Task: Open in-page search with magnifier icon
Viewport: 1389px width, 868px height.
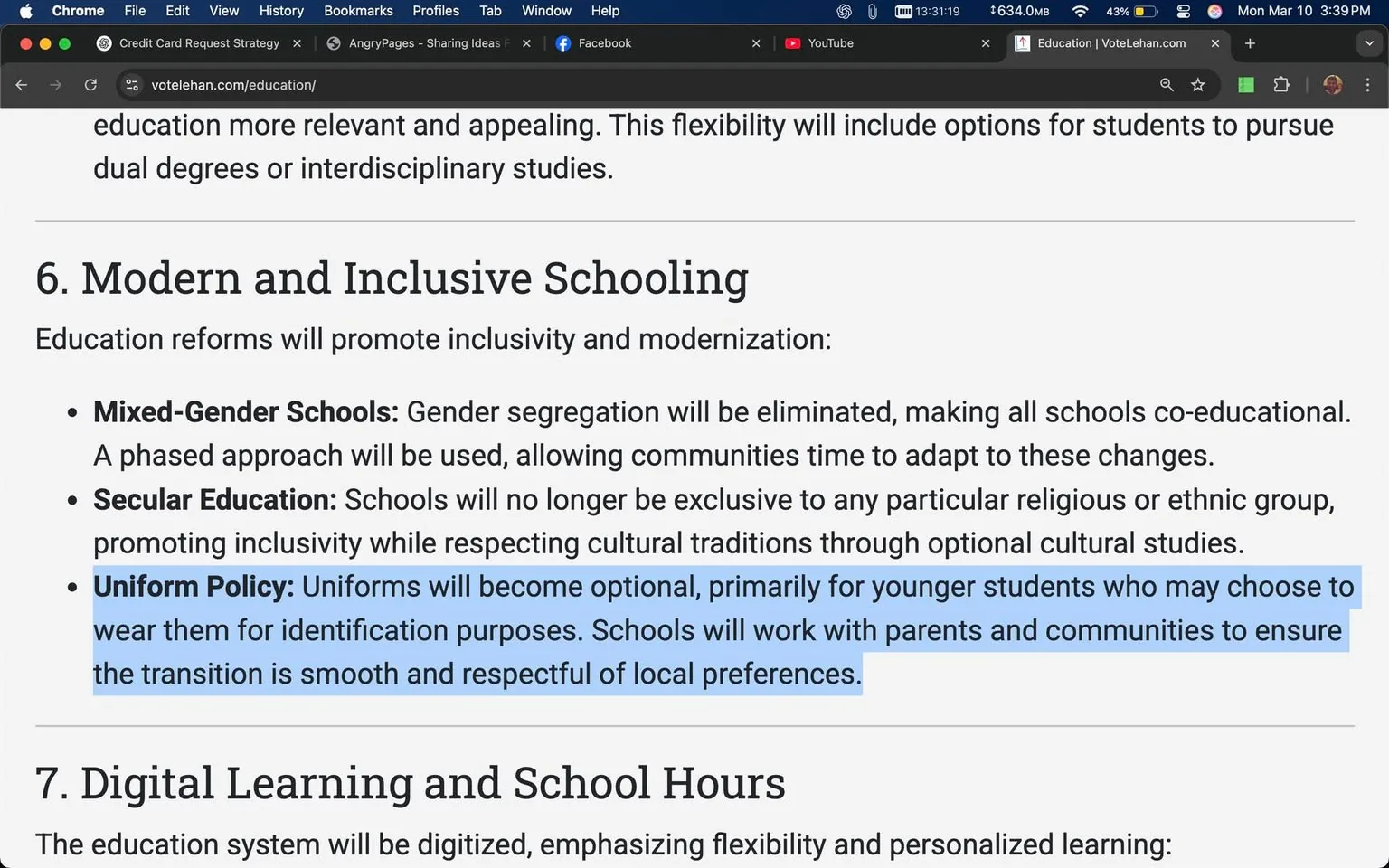Action: pos(1167,85)
